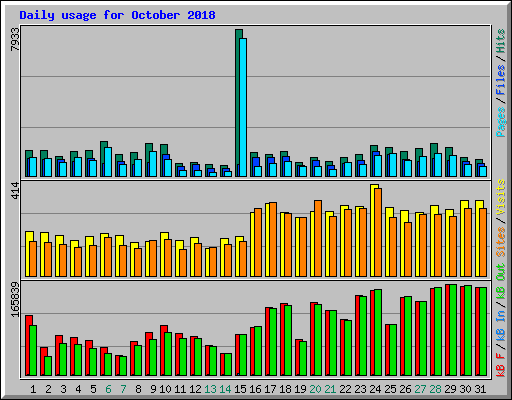Click day label 25 on the x-axis
Screen dimensions: 512x400
[390, 389]
